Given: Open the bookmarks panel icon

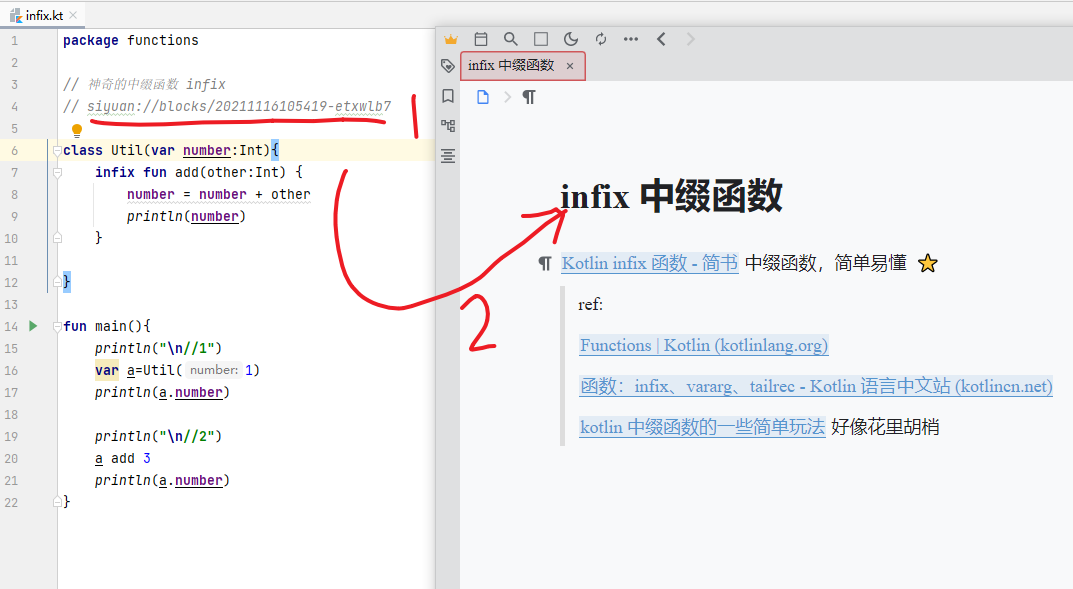Looking at the screenshot, I should (x=448, y=96).
